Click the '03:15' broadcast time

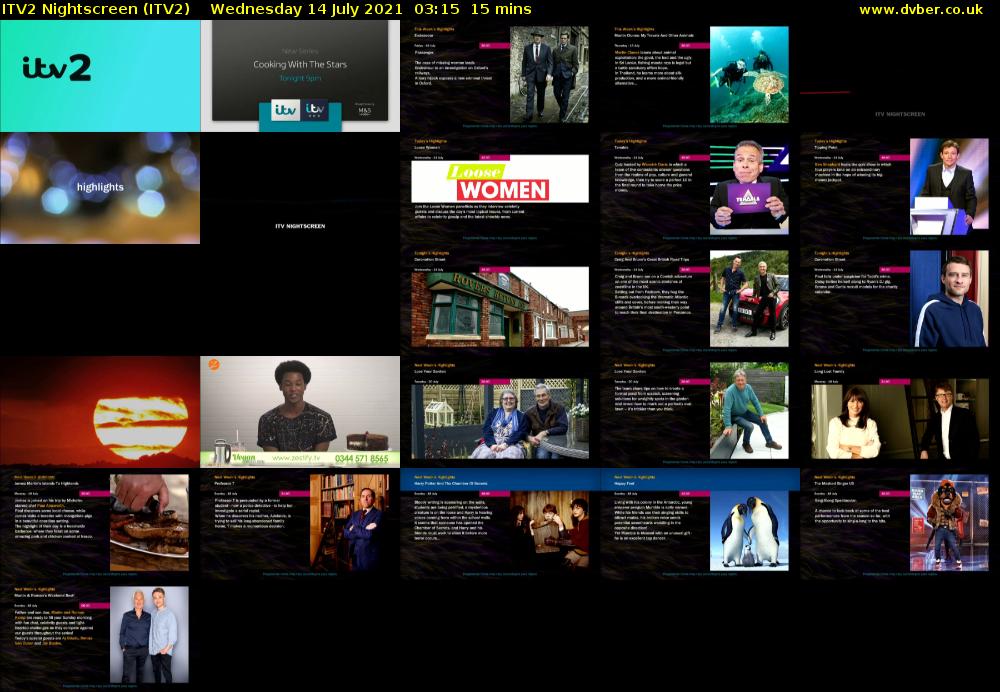tap(437, 10)
